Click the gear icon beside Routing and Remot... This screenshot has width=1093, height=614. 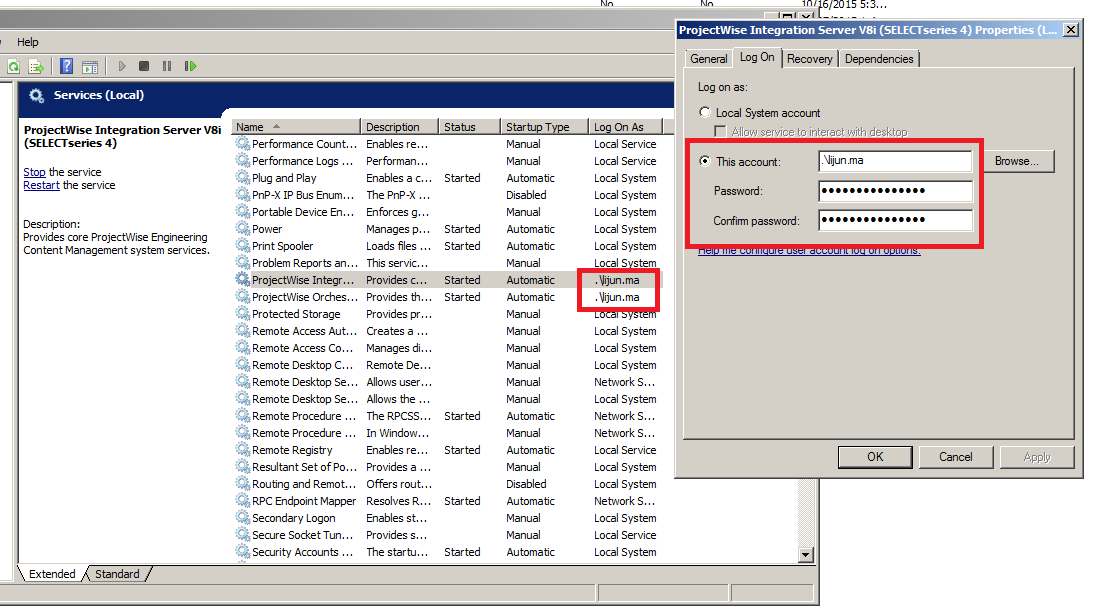tap(243, 484)
